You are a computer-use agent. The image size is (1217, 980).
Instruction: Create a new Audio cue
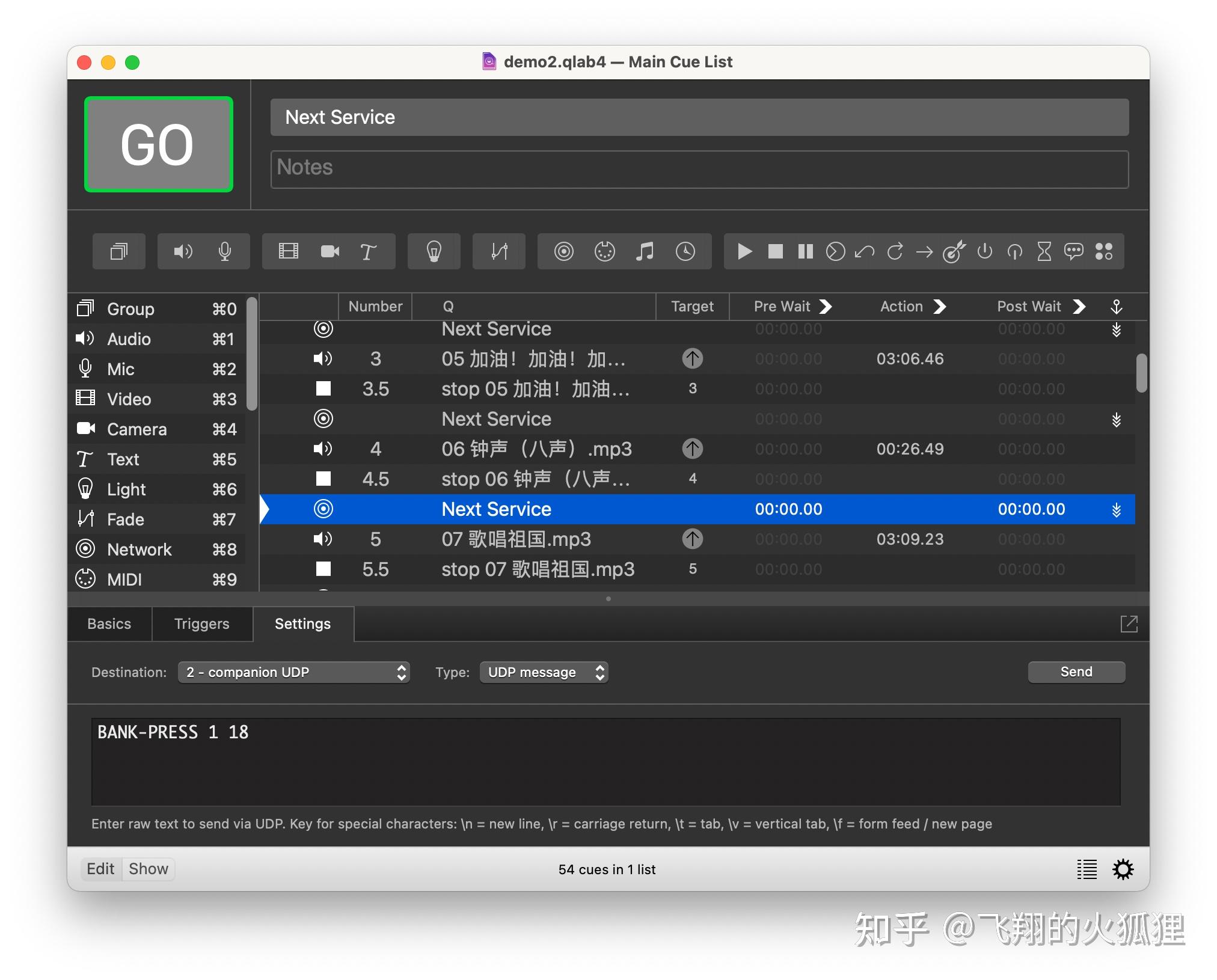(x=183, y=251)
